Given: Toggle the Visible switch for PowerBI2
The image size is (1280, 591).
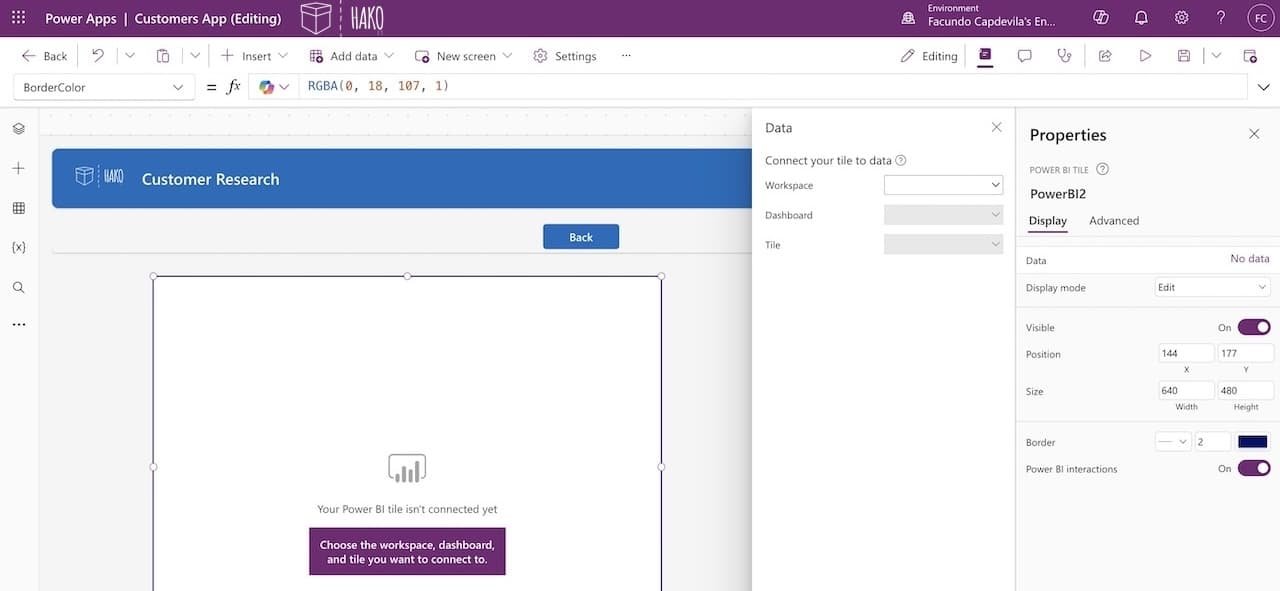Looking at the screenshot, I should (x=1254, y=326).
